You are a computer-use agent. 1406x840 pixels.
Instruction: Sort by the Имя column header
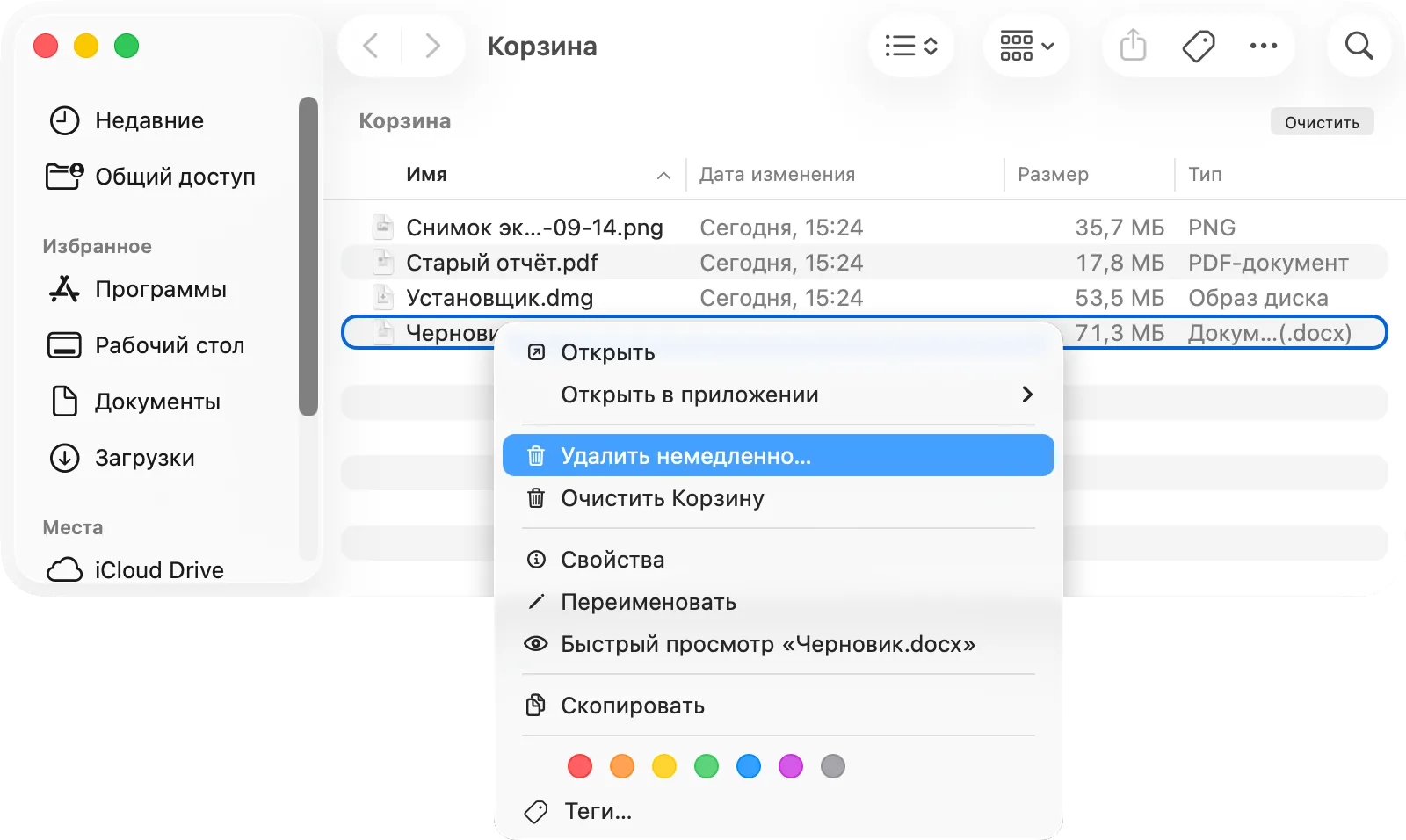426,175
